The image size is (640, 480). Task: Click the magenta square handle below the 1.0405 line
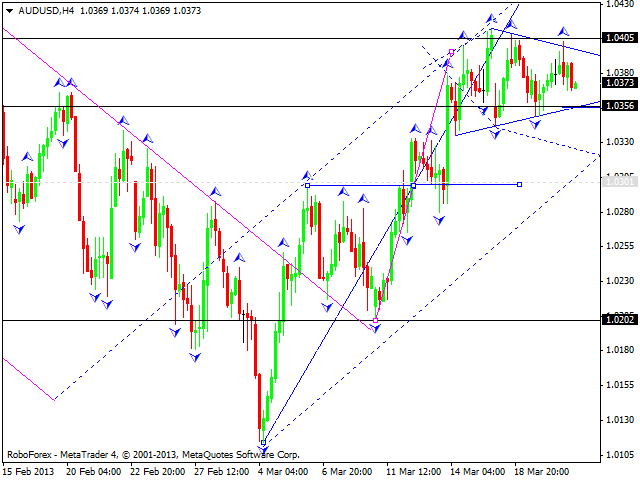coord(452,52)
